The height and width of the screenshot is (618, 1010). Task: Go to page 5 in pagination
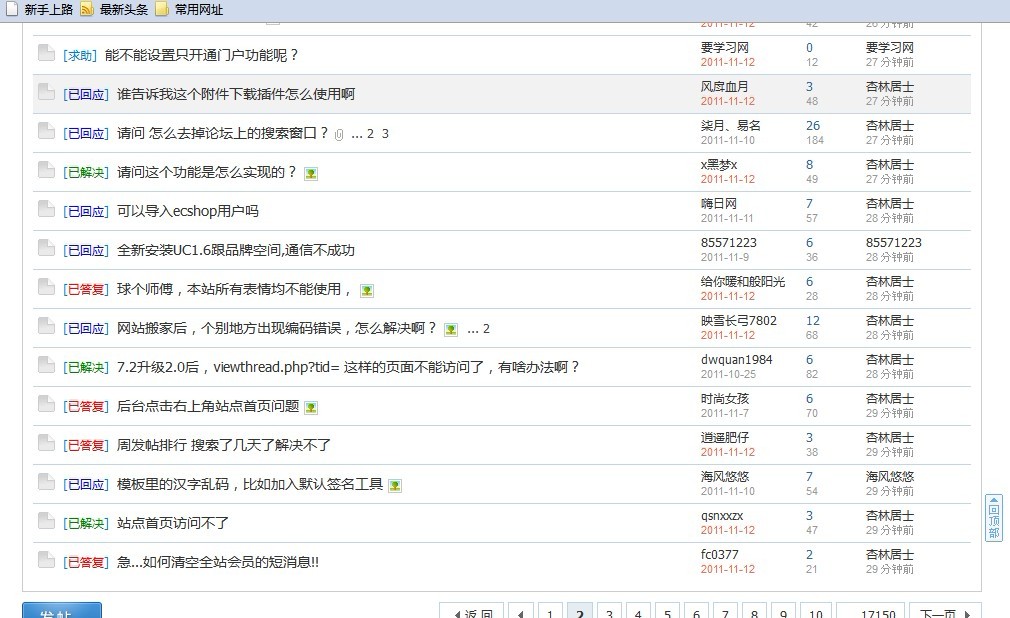pos(668,612)
